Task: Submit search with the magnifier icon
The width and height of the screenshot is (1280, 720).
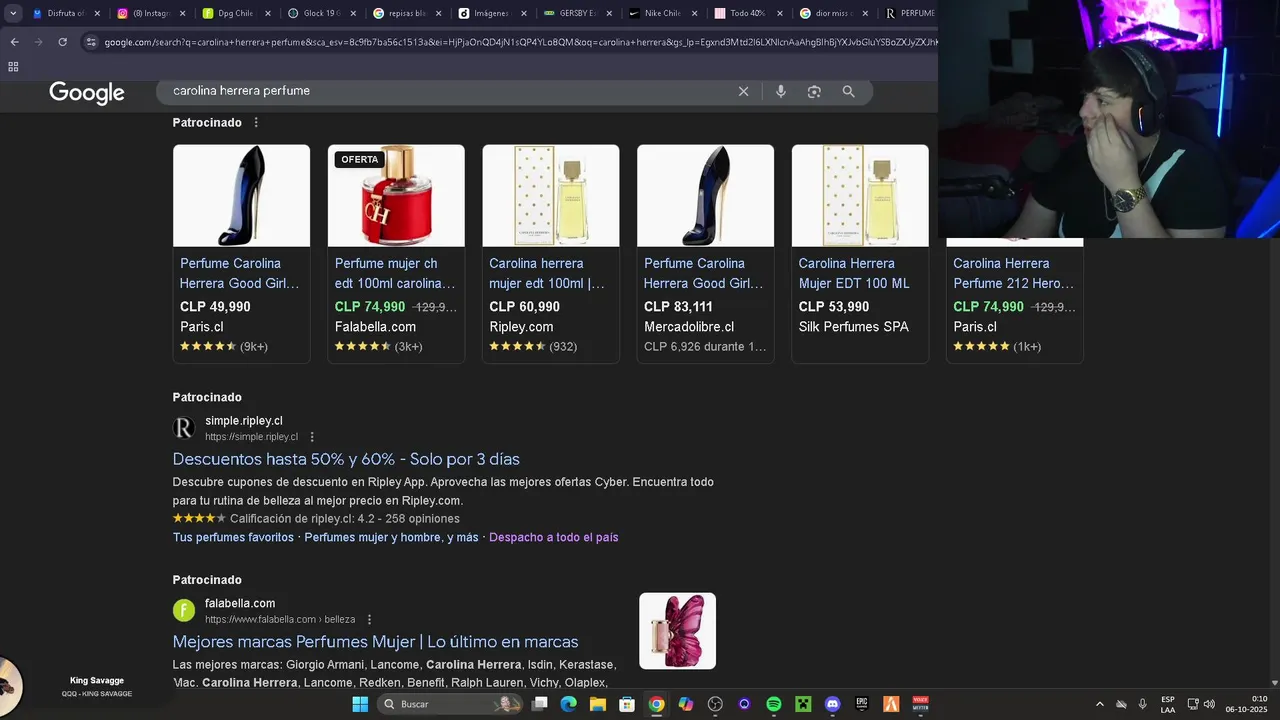Action: 848,91
